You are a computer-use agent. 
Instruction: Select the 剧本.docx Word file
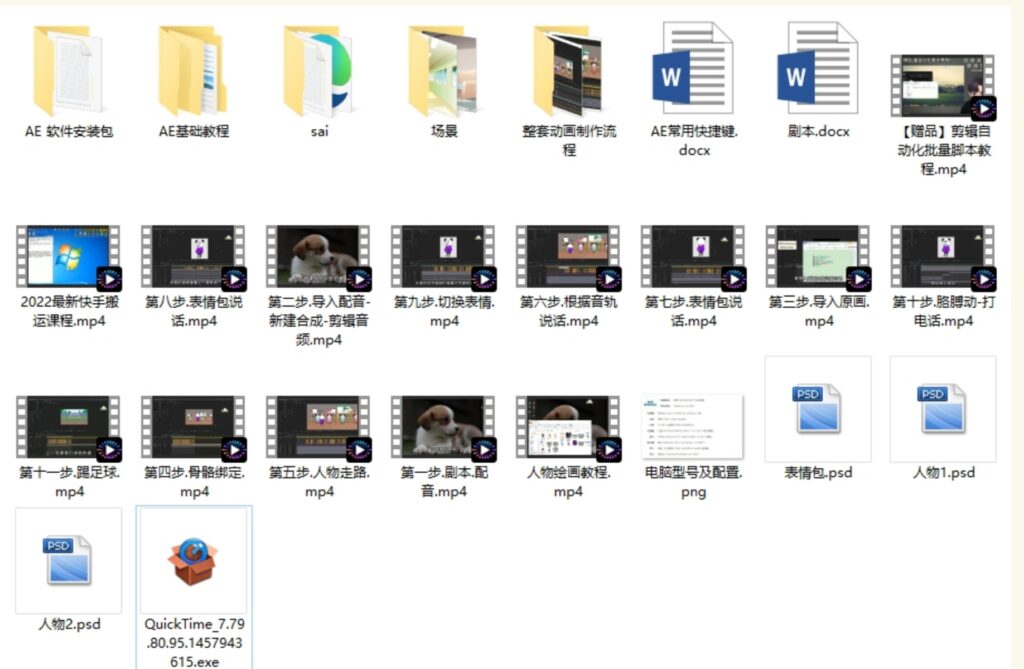pyautogui.click(x=818, y=72)
